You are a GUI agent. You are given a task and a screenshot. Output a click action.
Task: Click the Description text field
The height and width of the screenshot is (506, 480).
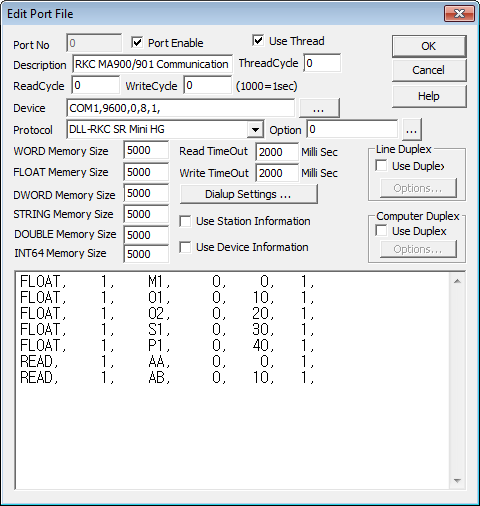152,64
